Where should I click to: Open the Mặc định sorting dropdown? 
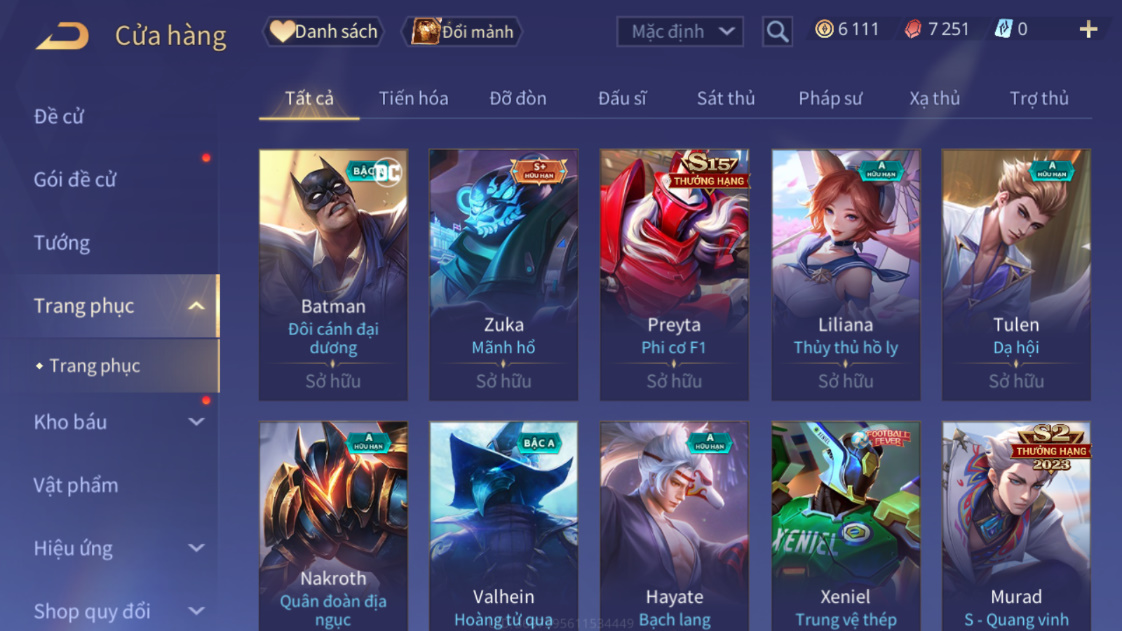click(680, 31)
